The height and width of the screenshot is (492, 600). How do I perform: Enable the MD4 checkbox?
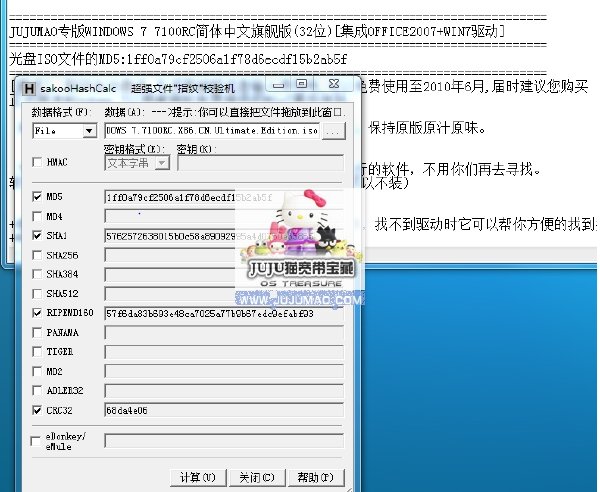(37, 217)
